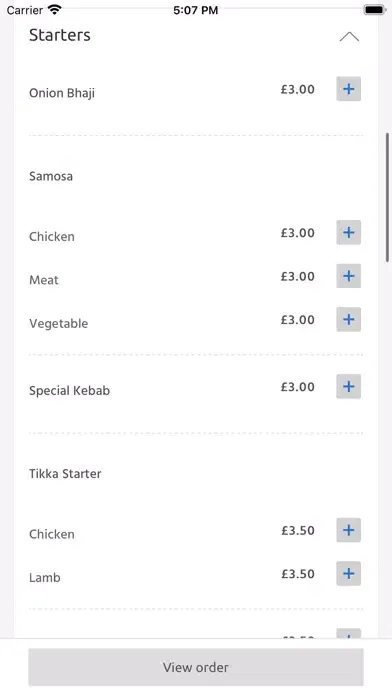Screen dimensions: 392x696
Task: Collapse the Starters section chevron
Action: pos(349,36)
